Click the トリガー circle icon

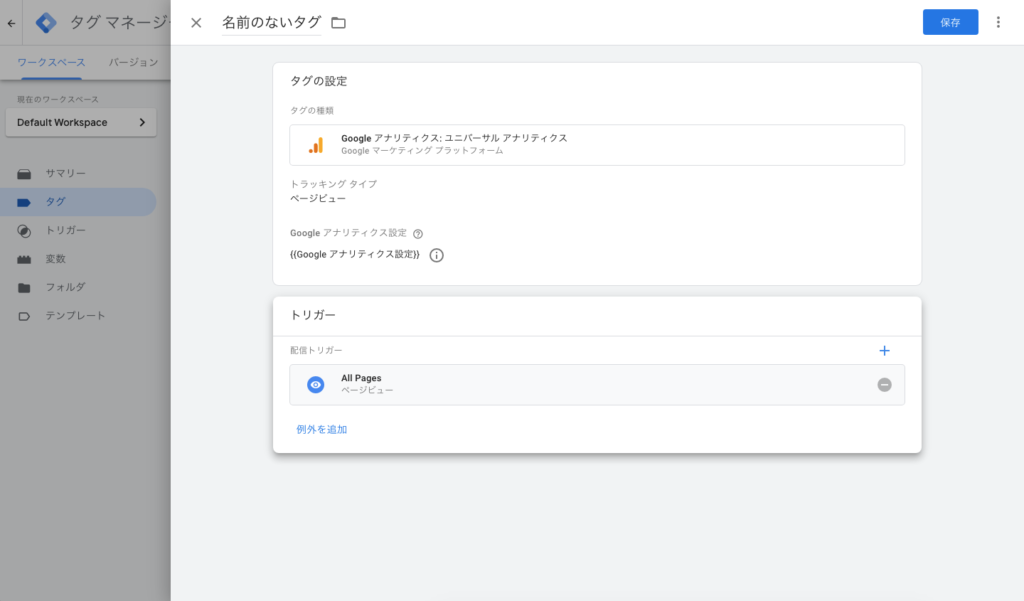point(24,231)
